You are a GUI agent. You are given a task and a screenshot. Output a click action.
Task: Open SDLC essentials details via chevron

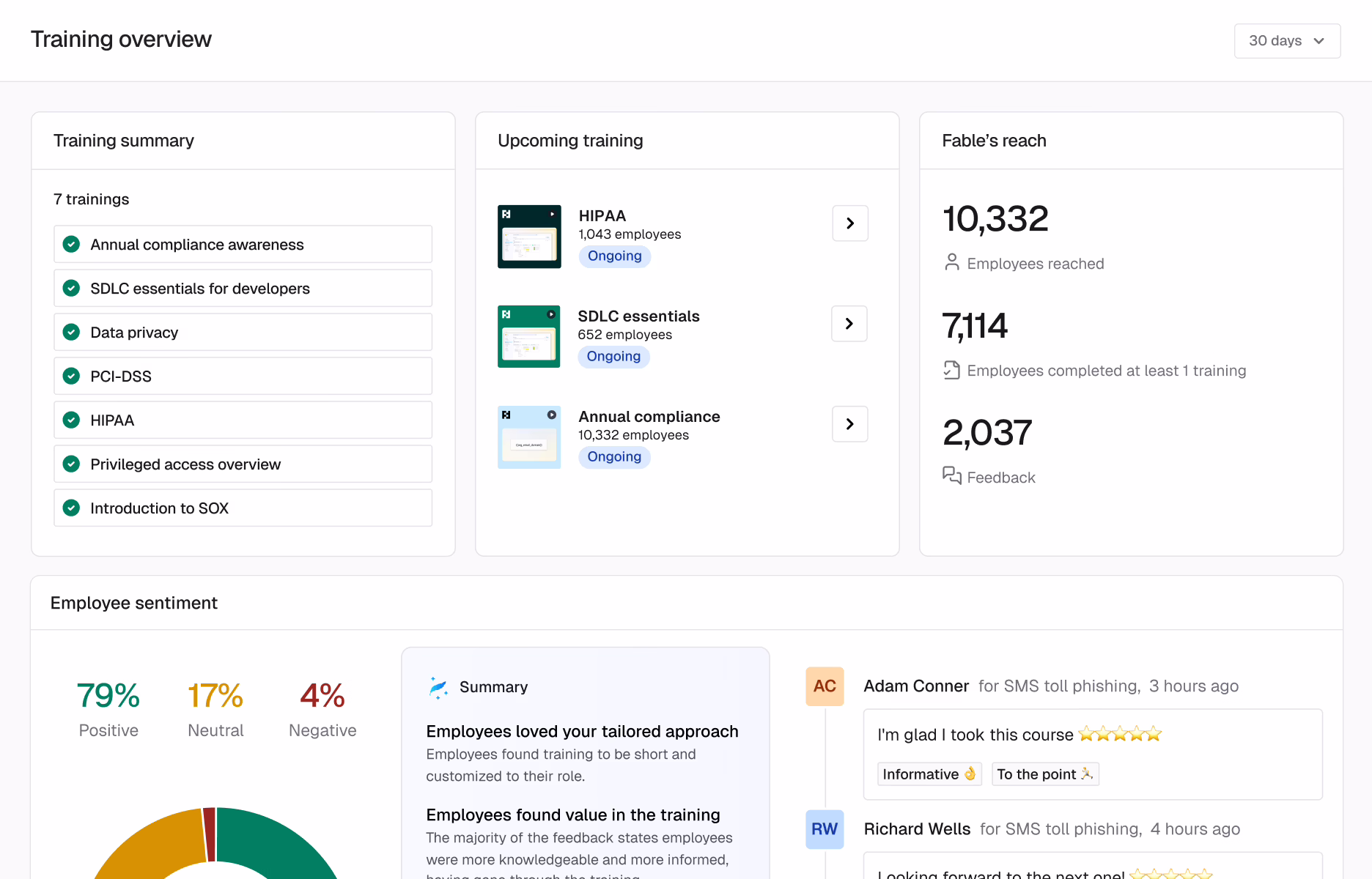click(849, 324)
